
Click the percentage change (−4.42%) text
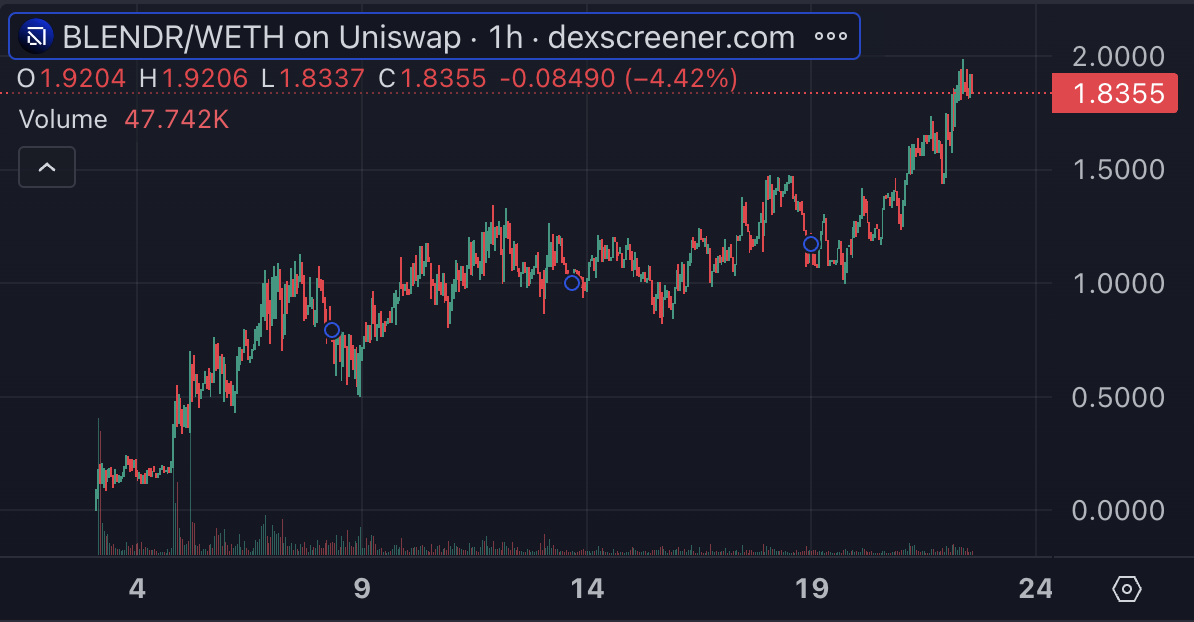pos(677,78)
